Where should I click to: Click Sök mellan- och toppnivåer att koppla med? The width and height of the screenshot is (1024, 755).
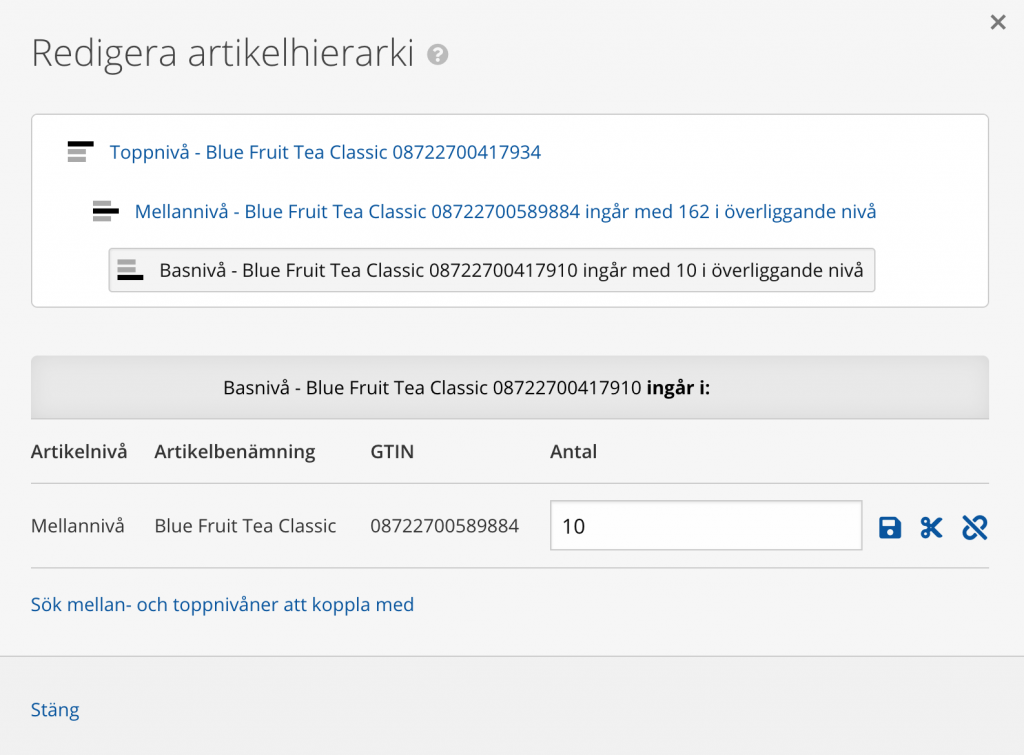222,605
